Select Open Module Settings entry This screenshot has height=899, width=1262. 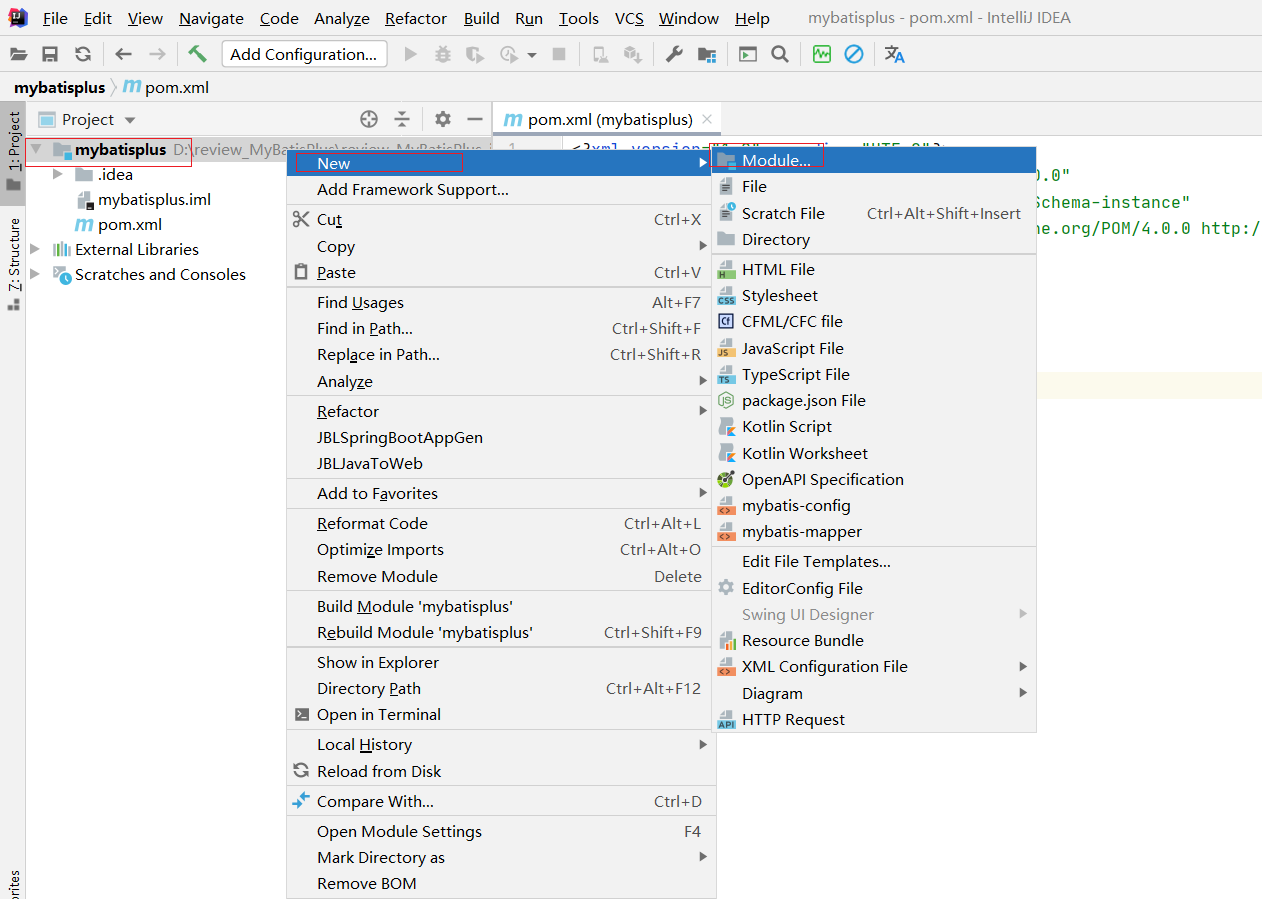point(500,831)
